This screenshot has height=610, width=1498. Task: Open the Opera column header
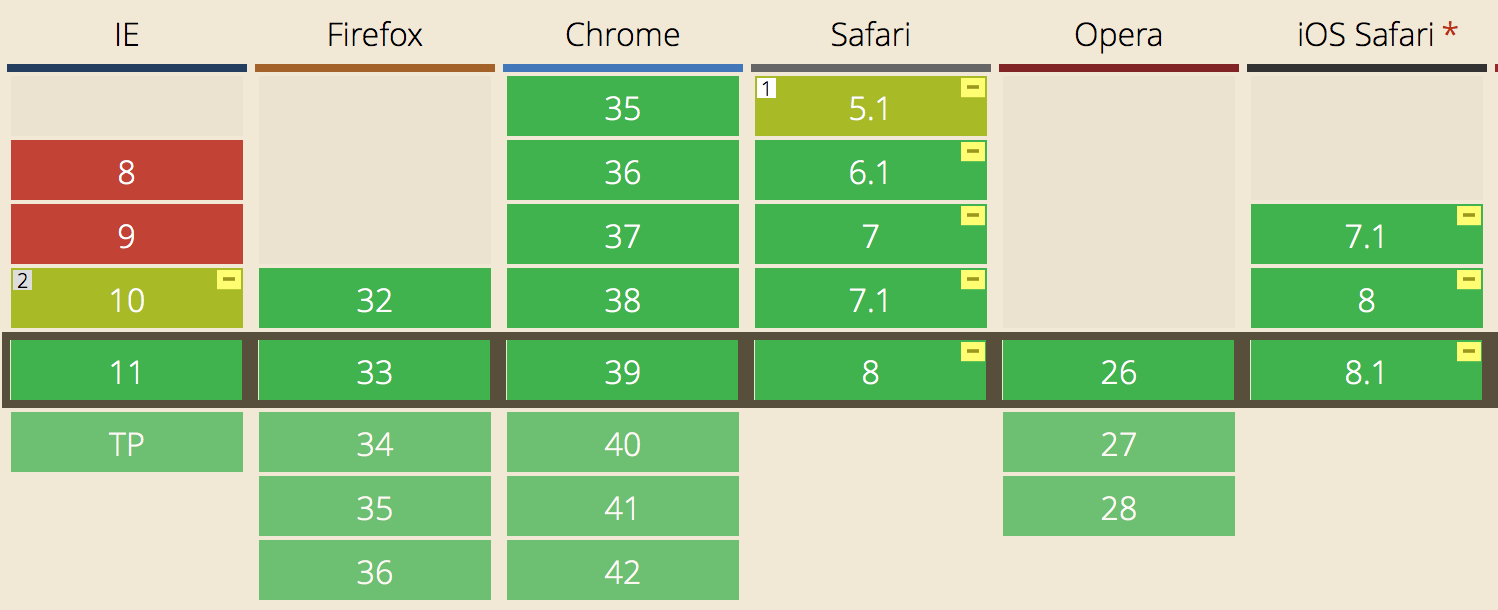tap(1118, 35)
